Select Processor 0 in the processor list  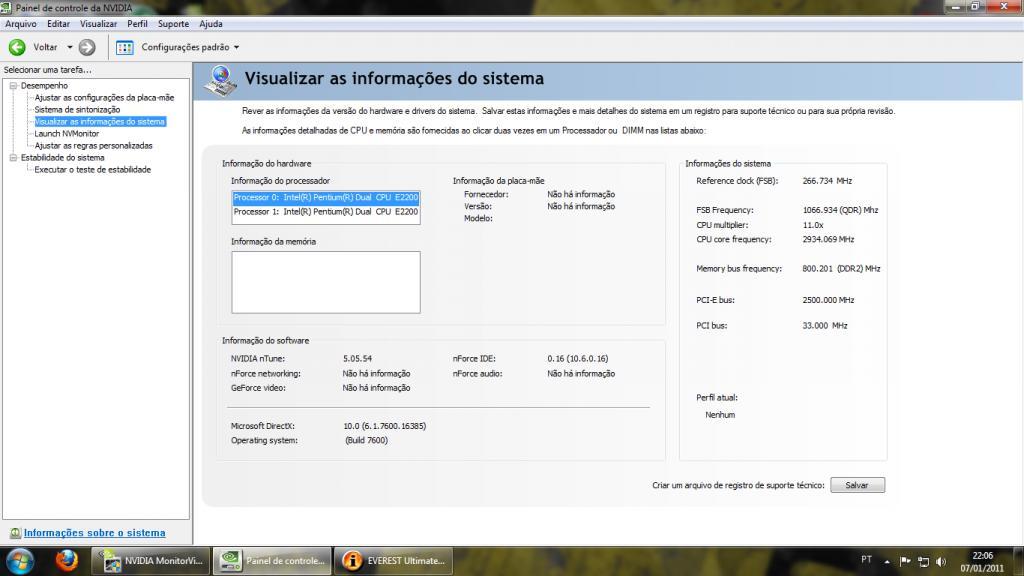pyautogui.click(x=326, y=197)
